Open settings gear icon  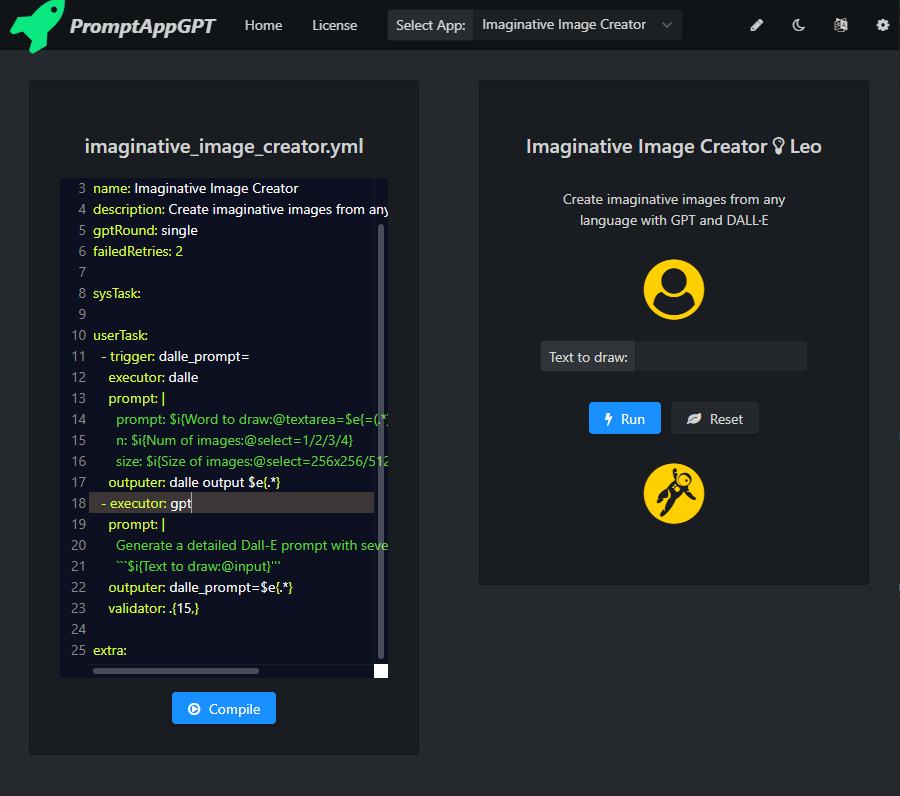coord(882,25)
